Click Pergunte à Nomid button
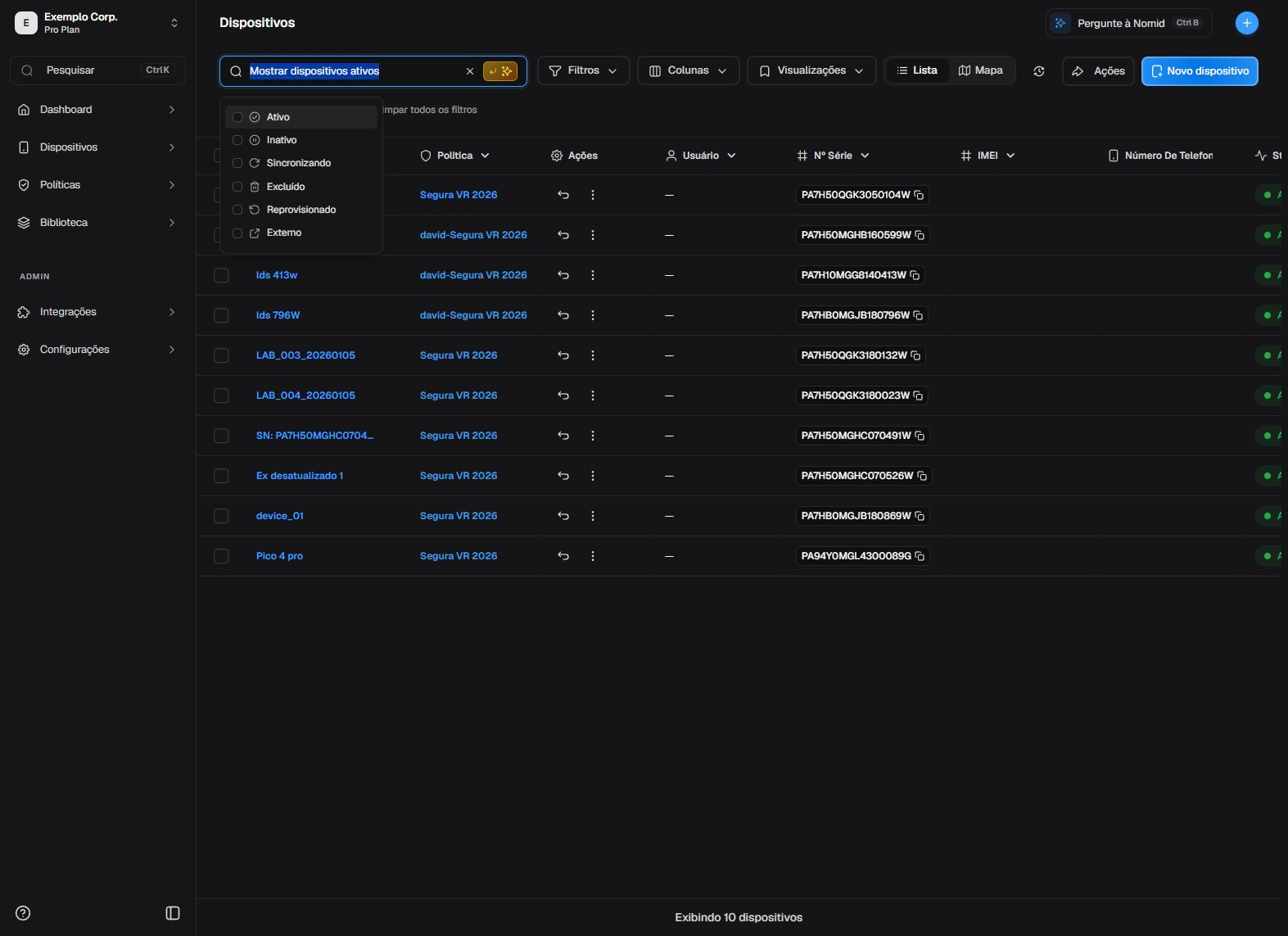 [x=1128, y=23]
